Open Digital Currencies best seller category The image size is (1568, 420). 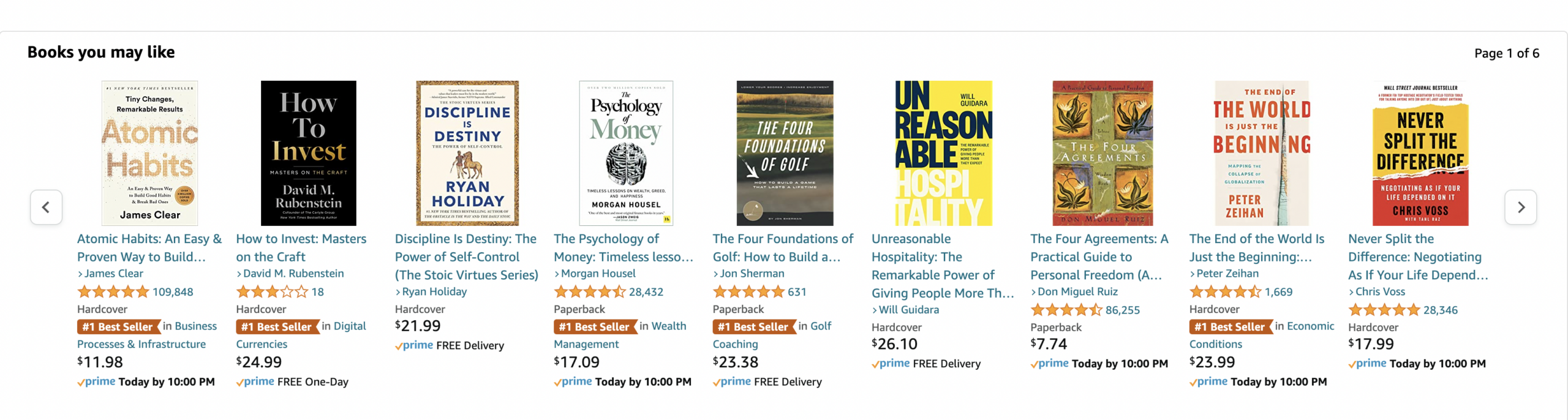tap(344, 326)
